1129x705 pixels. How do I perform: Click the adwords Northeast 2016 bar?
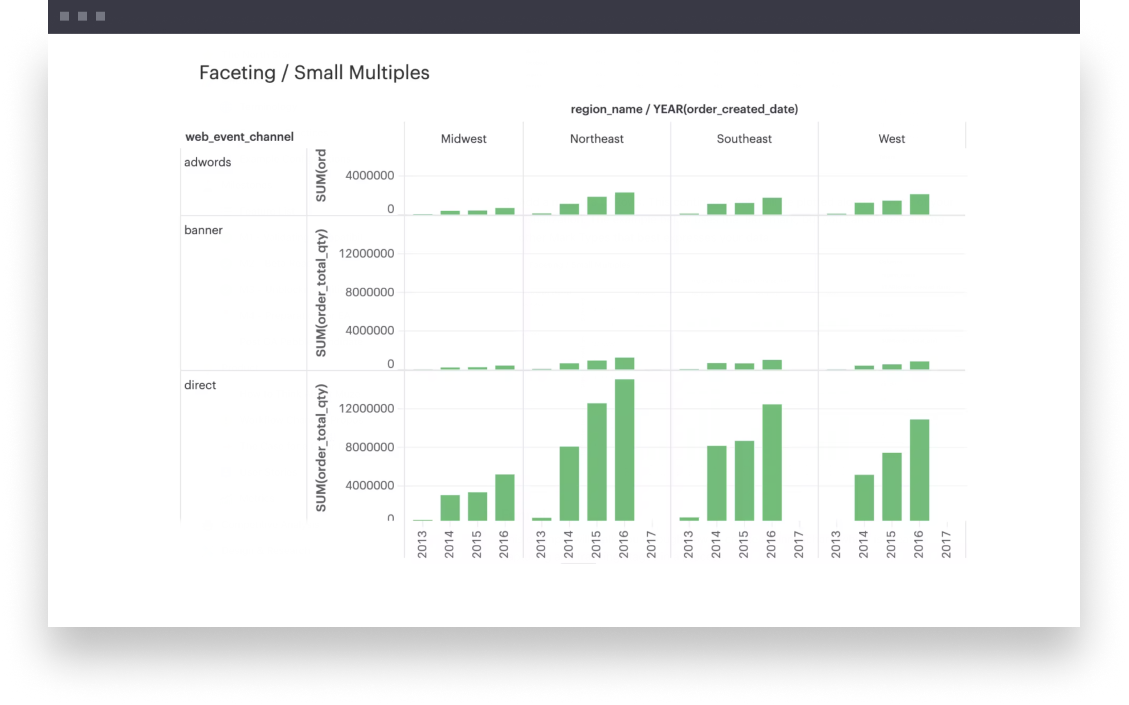(624, 203)
